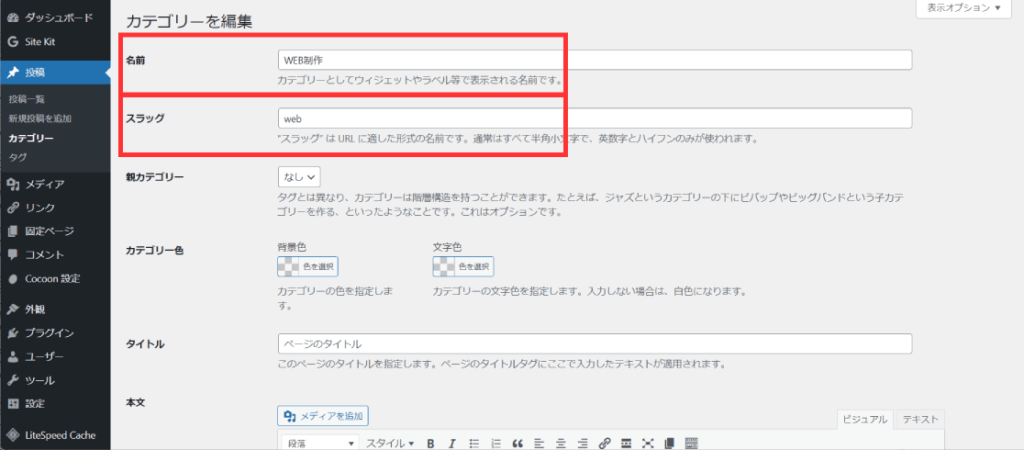
Task: Center-align text with the align center icon
Action: 560,443
